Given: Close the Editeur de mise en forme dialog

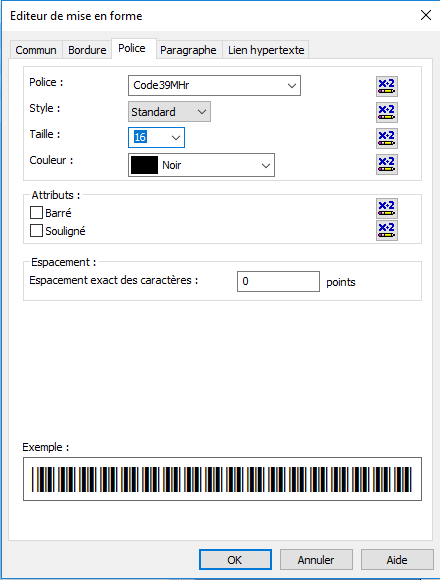Looking at the screenshot, I should click(x=426, y=15).
